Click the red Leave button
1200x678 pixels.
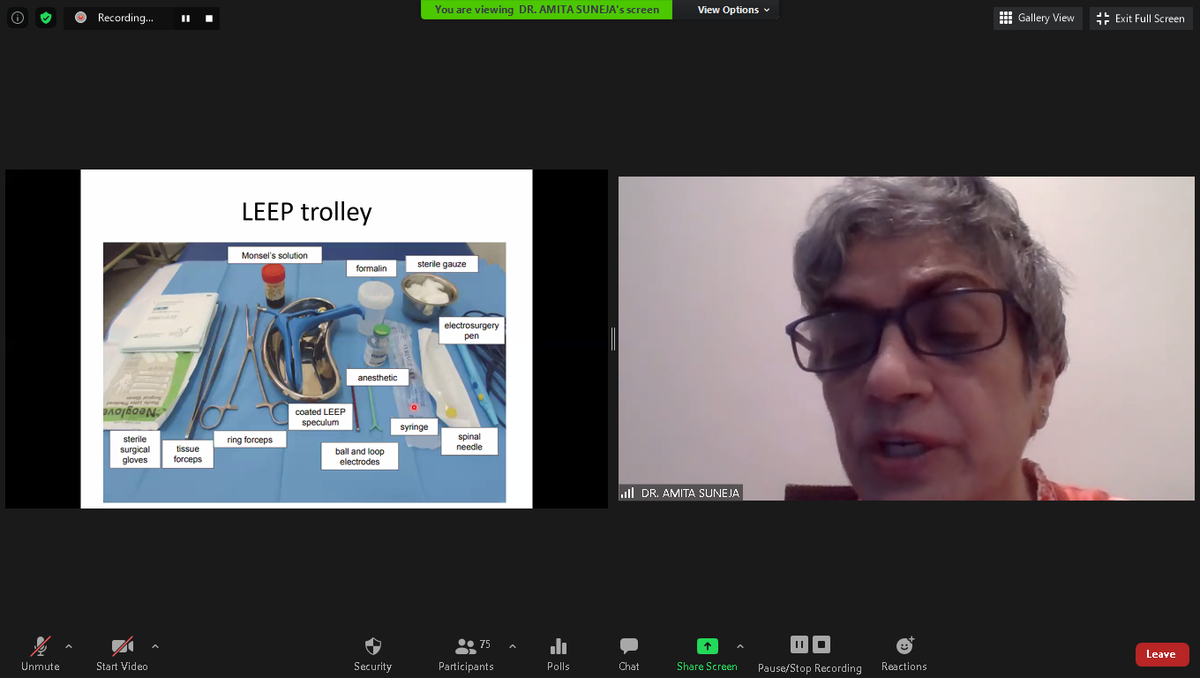pyautogui.click(x=1161, y=654)
